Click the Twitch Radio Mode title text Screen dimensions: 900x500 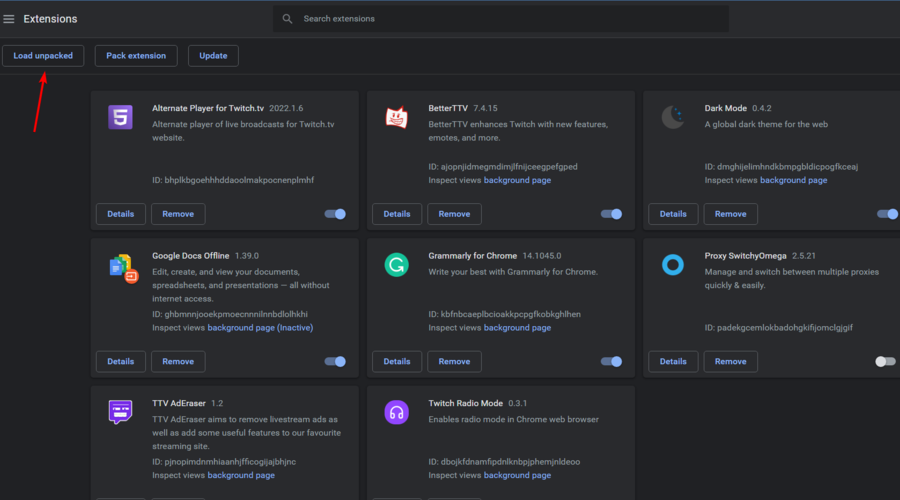click(465, 404)
